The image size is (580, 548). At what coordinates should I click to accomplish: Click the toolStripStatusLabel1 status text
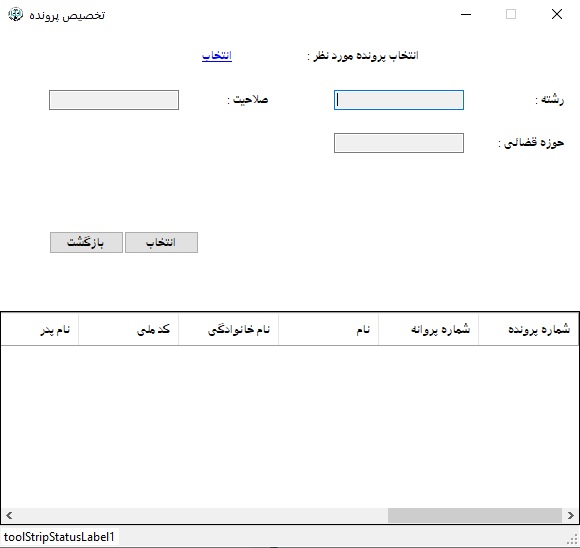[x=59, y=537]
